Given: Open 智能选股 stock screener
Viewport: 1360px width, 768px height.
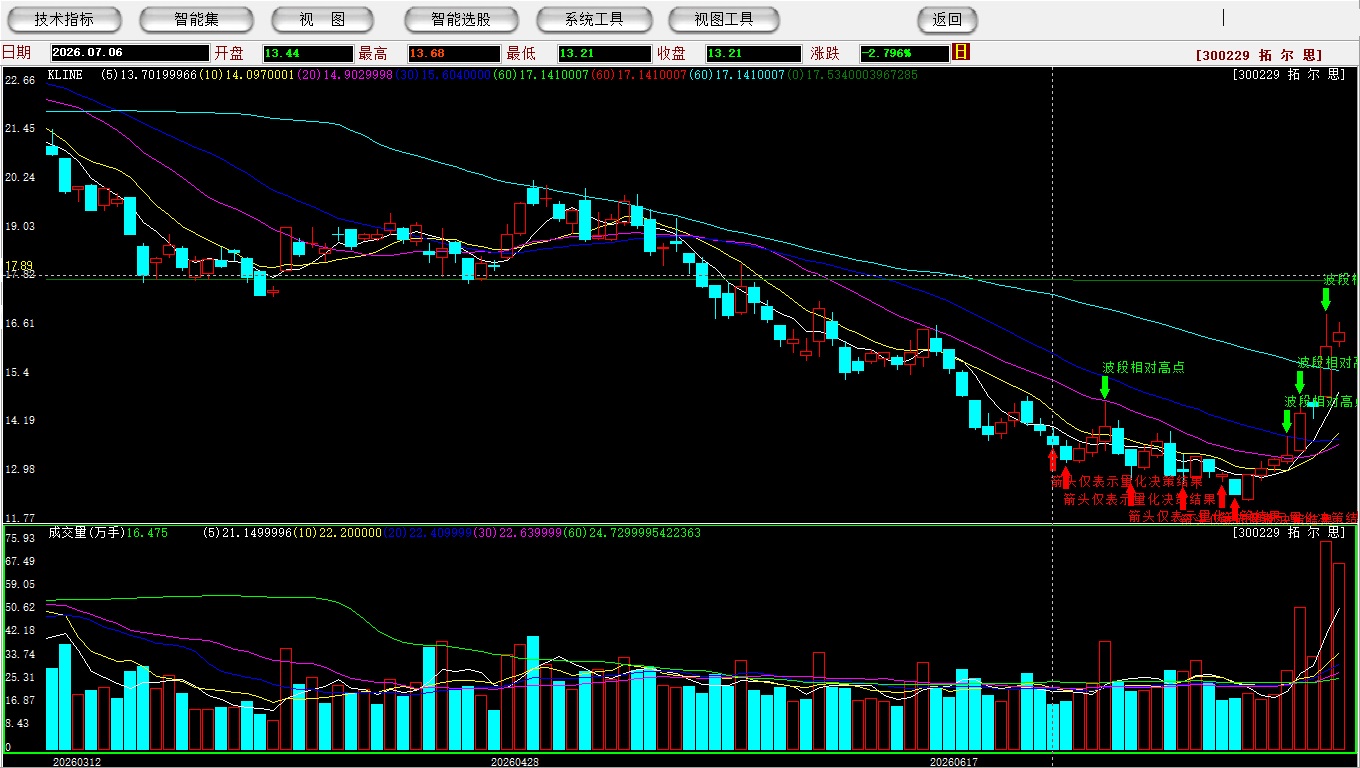Looking at the screenshot, I should tap(461, 19).
